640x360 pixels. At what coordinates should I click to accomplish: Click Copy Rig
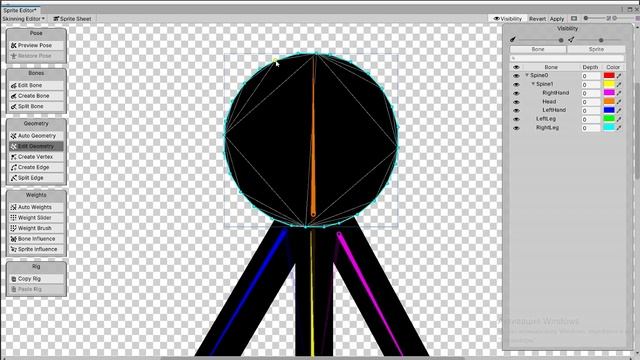(36, 279)
